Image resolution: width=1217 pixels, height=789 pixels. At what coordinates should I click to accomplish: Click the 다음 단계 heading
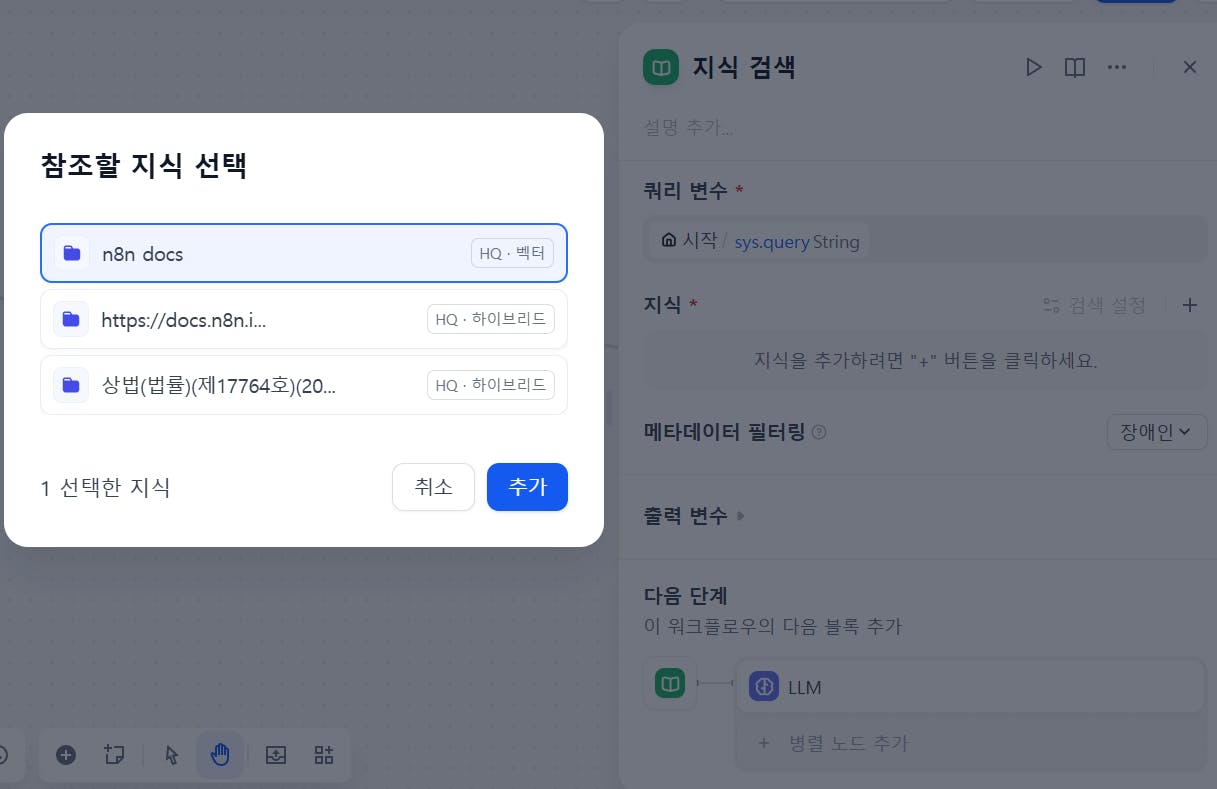(x=686, y=595)
